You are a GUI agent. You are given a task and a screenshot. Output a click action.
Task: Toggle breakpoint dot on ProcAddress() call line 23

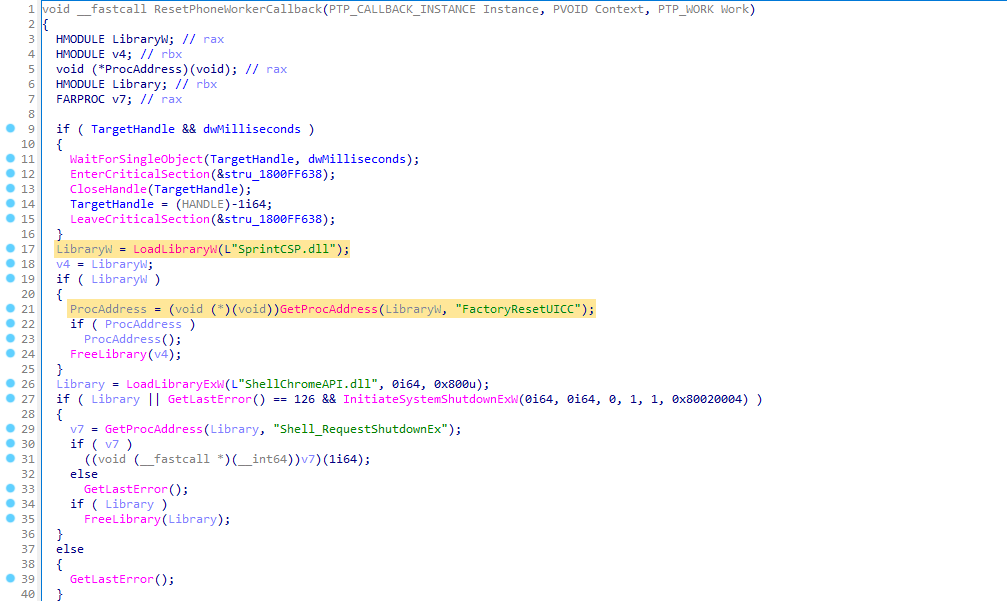tap(10, 338)
